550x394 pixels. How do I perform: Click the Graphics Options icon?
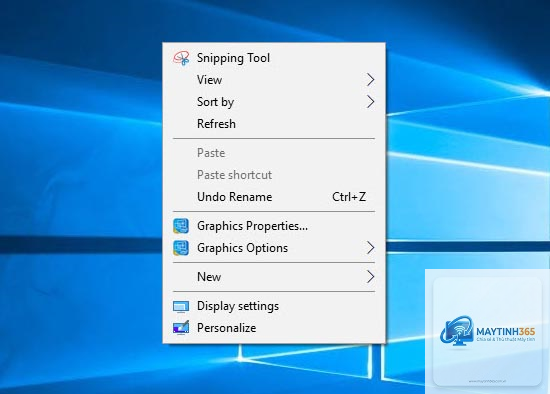click(181, 248)
